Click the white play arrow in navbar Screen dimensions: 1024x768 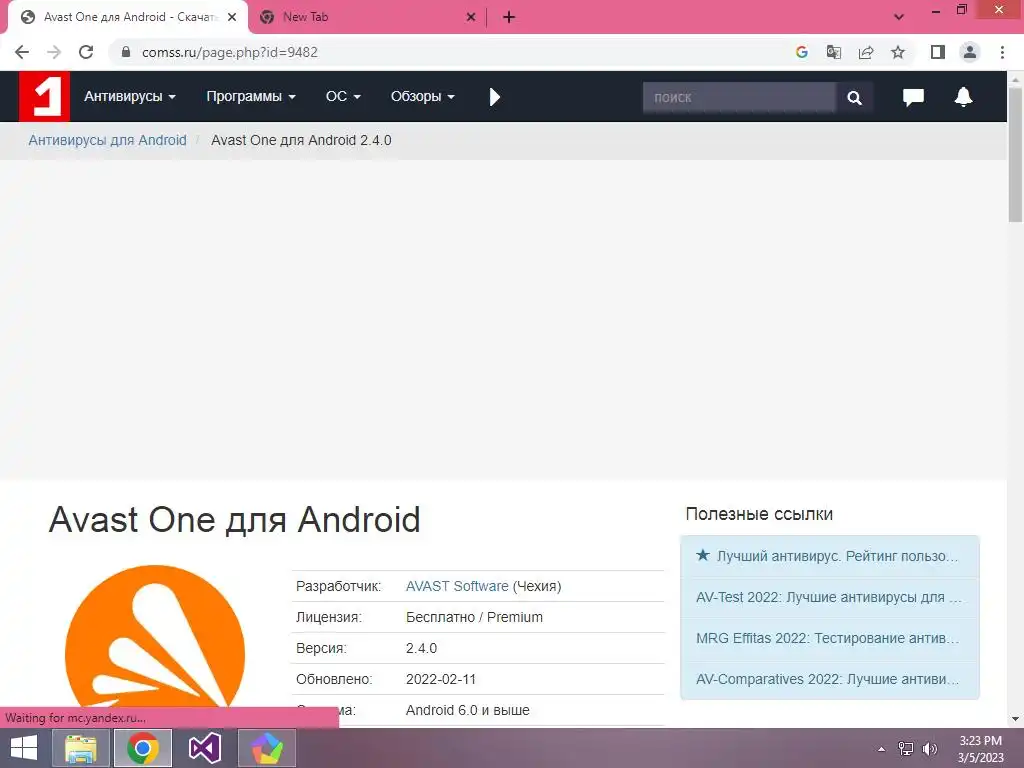(494, 97)
